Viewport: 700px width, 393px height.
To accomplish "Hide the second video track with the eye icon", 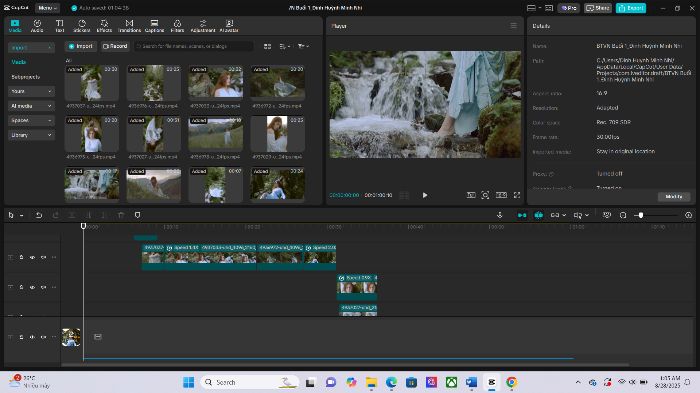I will point(32,287).
